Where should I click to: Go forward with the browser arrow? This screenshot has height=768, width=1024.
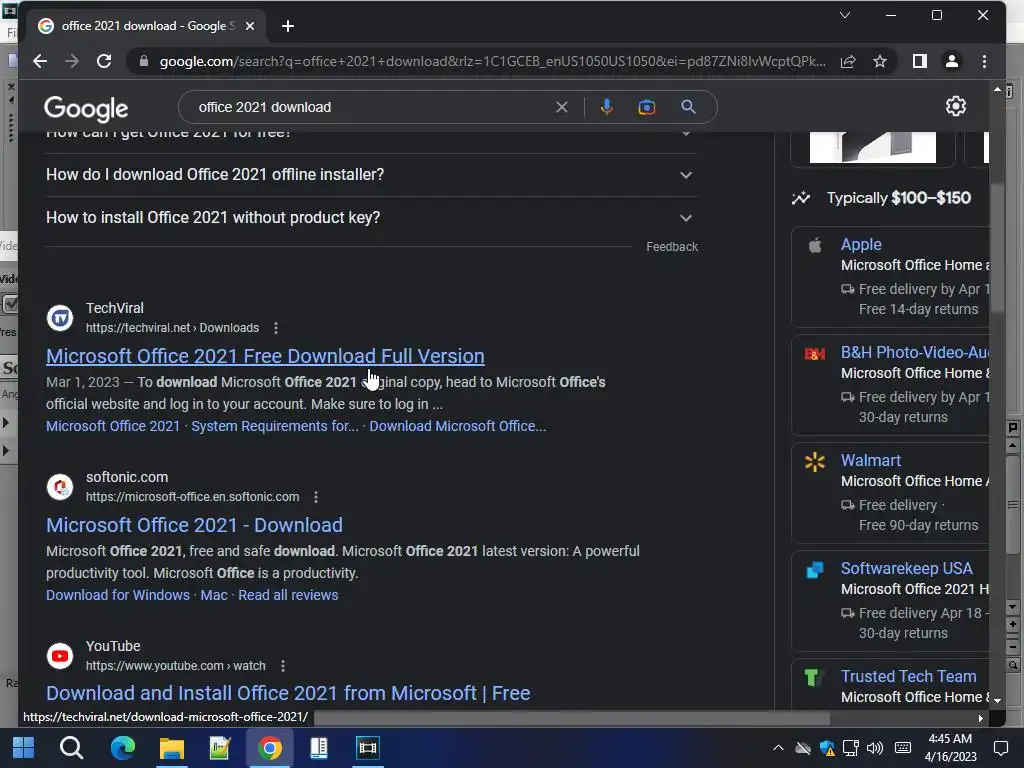click(72, 61)
